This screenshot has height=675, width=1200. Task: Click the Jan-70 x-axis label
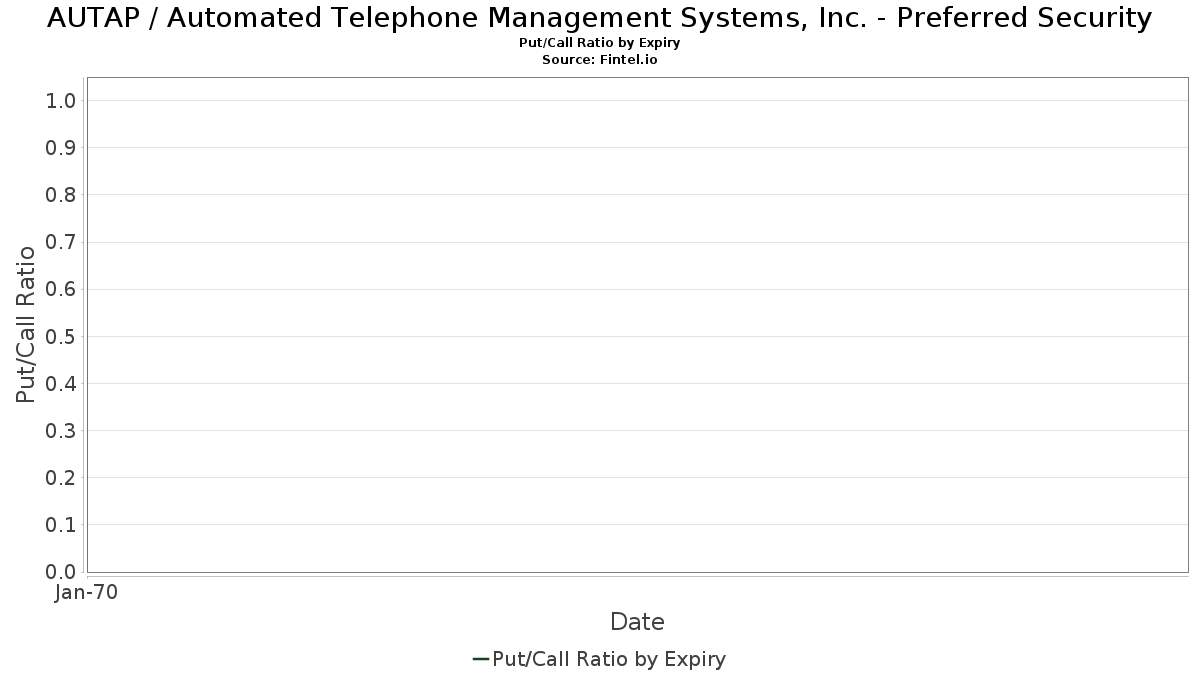click(87, 593)
